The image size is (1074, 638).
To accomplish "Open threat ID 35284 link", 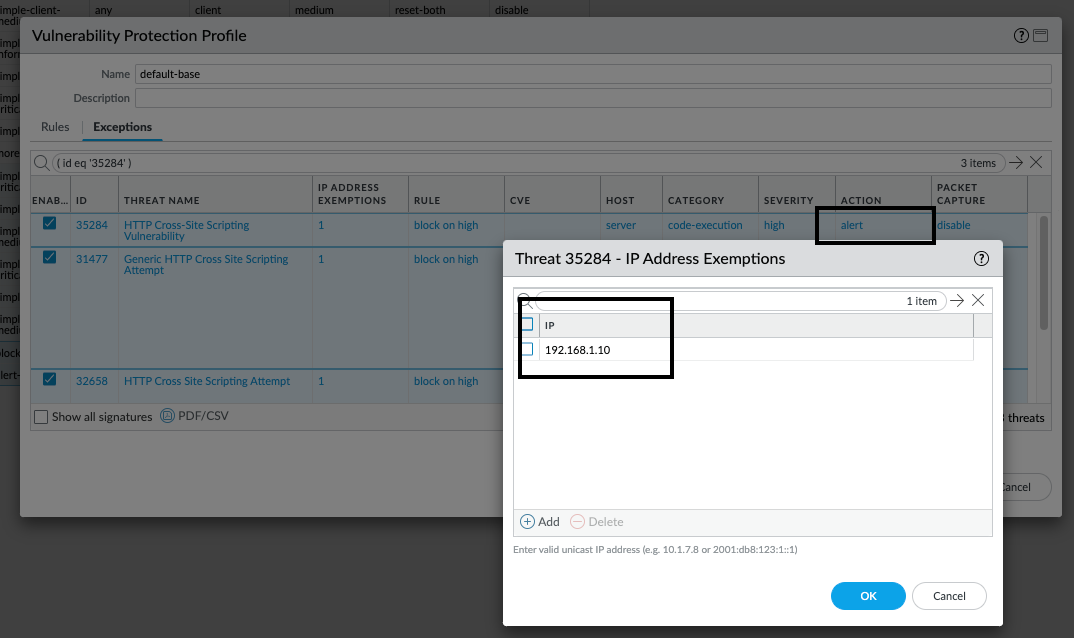I will (x=92, y=225).
